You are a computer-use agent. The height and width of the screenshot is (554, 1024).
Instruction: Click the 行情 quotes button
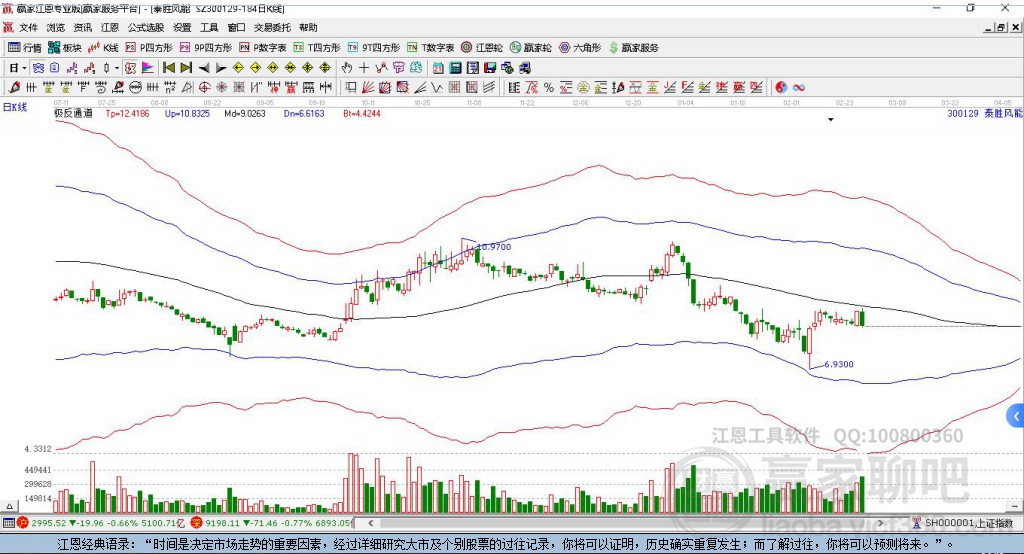coord(25,48)
